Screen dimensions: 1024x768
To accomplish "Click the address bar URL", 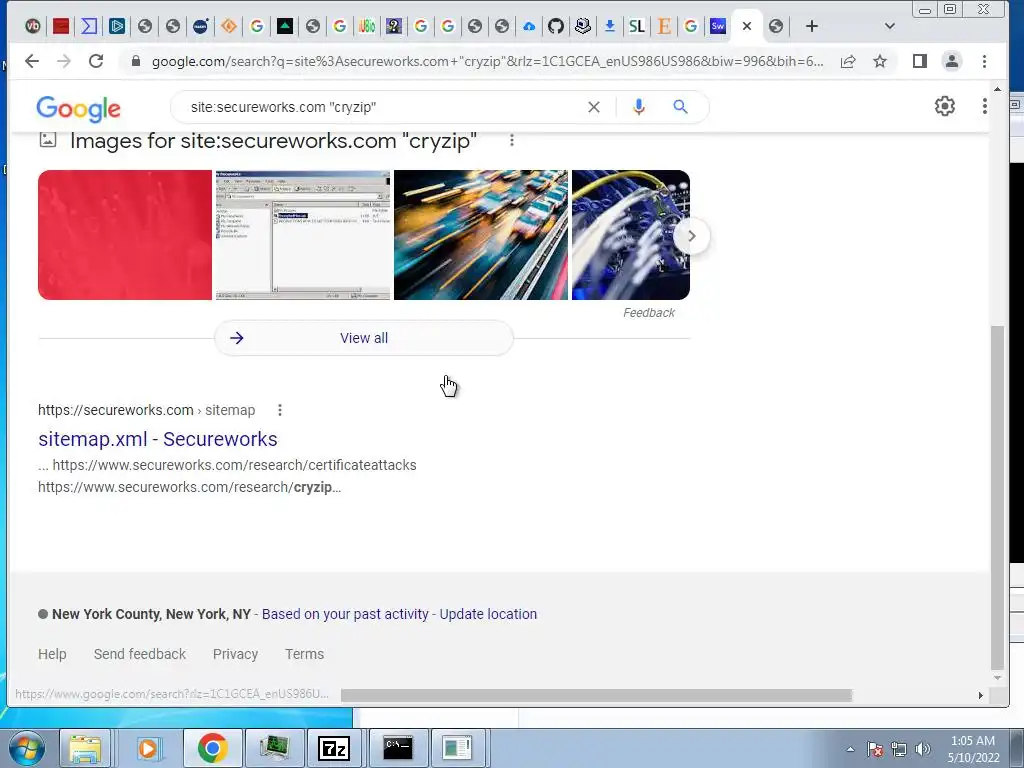I will 487,61.
